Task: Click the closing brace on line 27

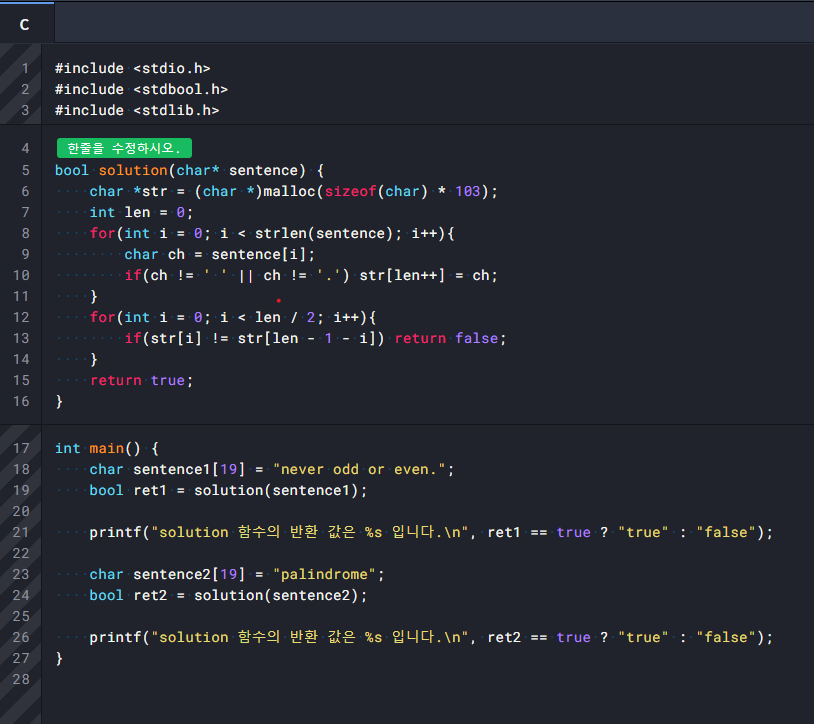Action: [59, 658]
